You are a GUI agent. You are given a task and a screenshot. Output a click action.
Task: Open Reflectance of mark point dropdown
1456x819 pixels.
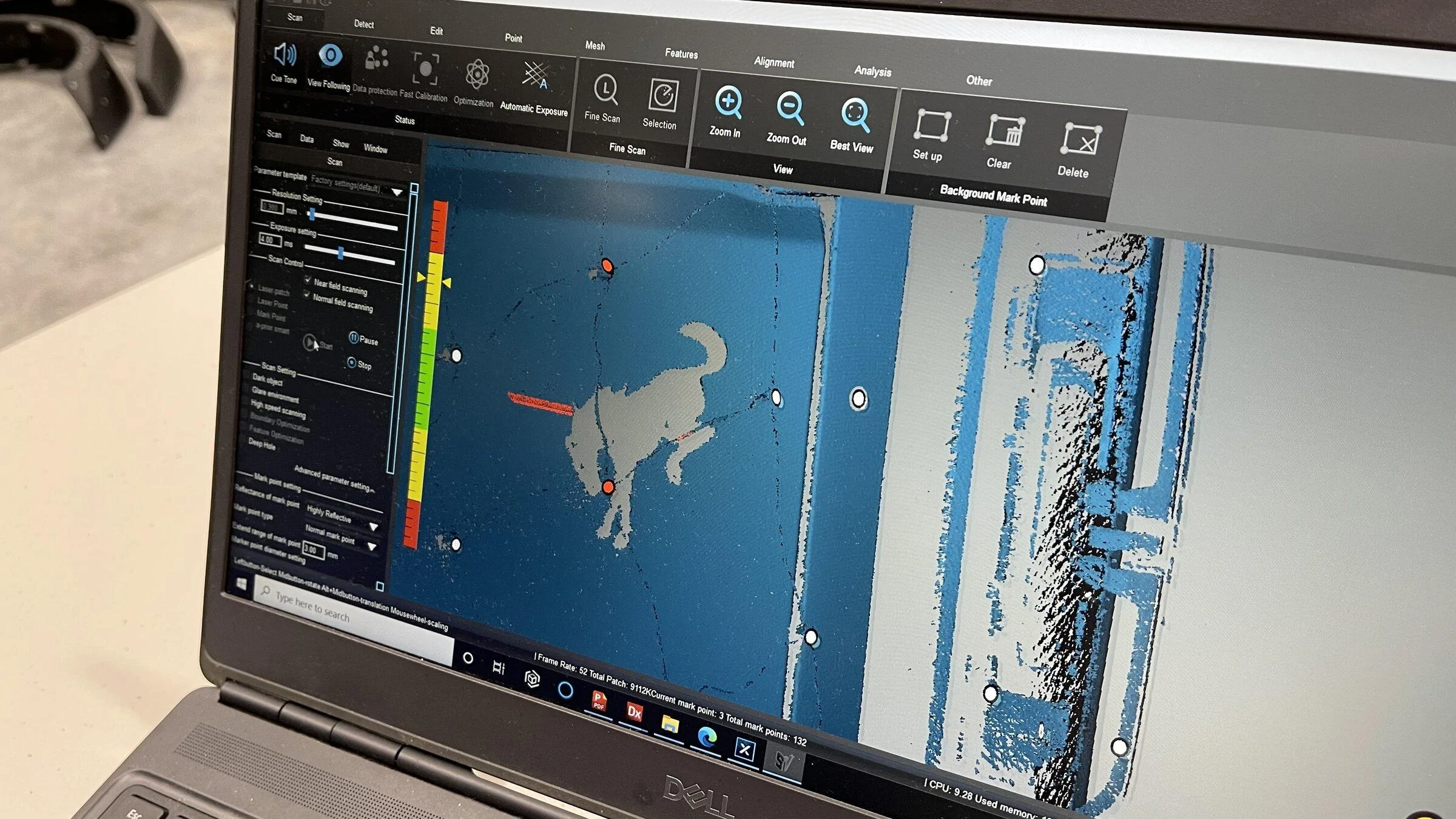tap(374, 526)
